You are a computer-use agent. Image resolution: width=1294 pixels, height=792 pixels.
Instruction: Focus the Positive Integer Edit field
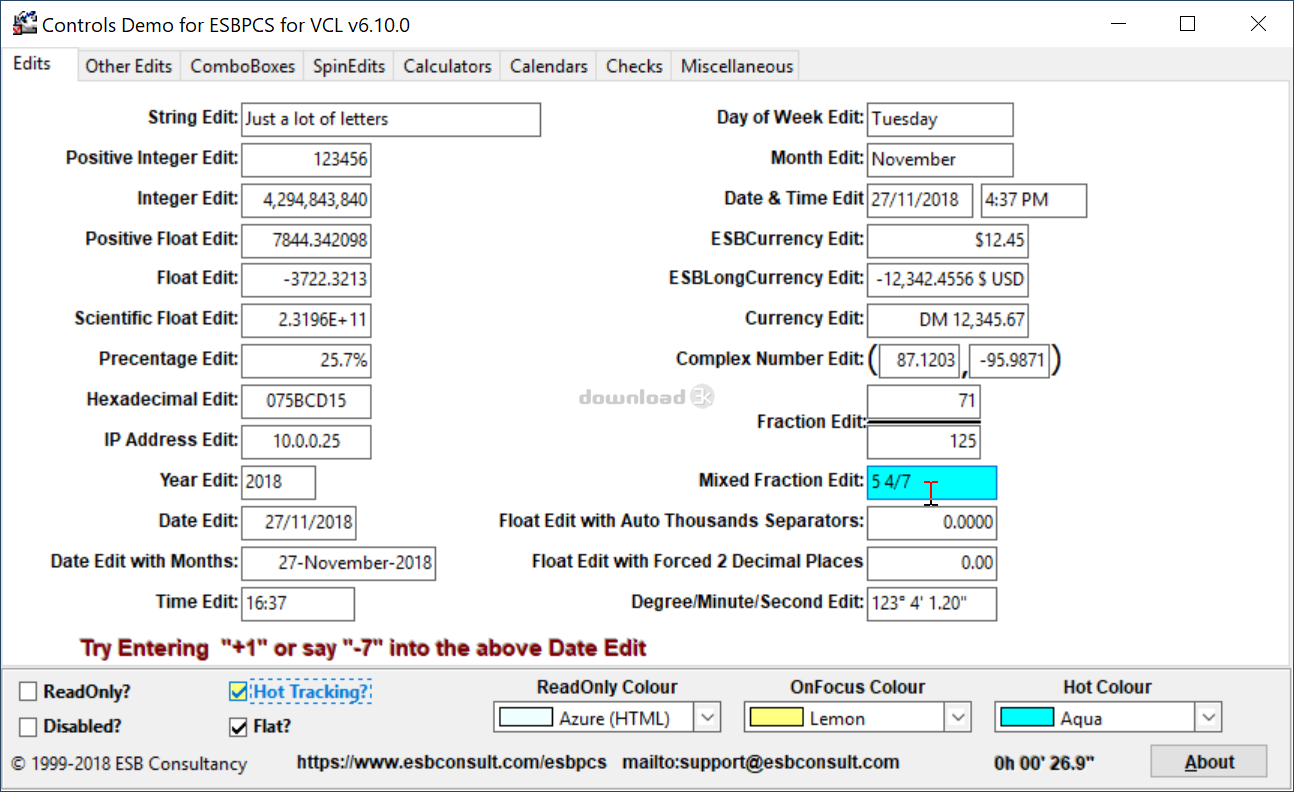[x=306, y=159]
